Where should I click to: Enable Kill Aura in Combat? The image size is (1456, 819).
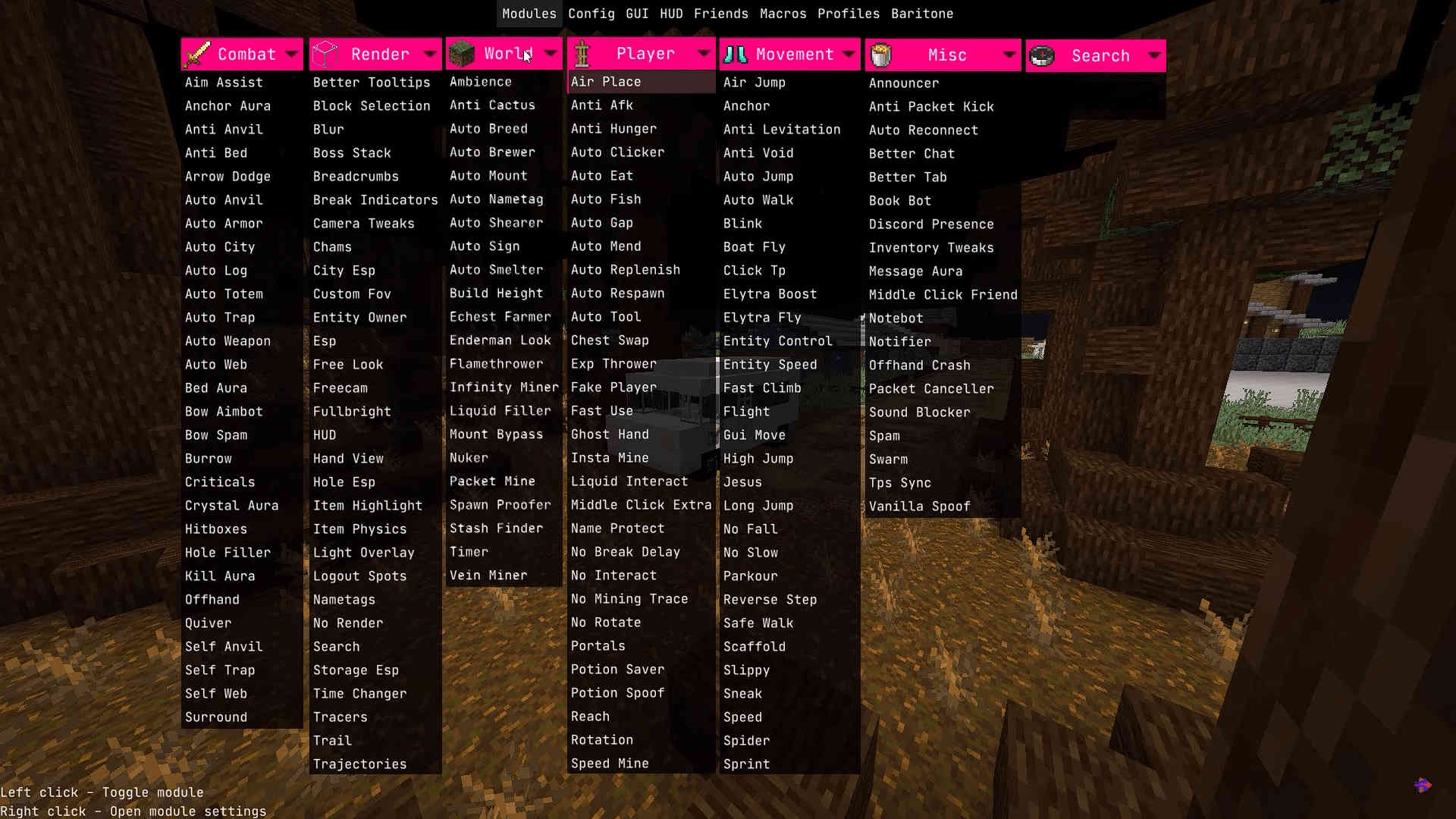221,575
